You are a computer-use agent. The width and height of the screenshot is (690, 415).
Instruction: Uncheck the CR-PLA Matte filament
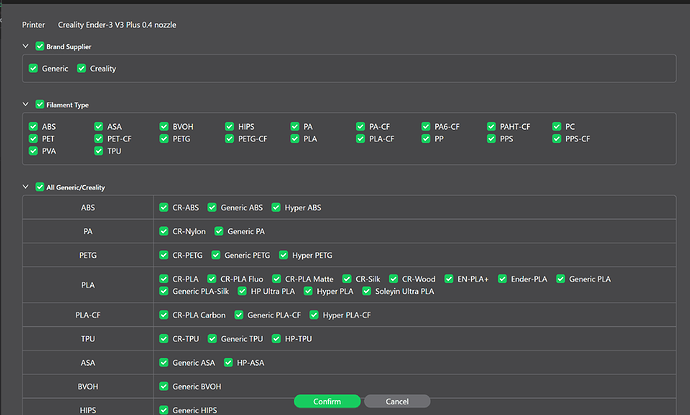coord(276,279)
